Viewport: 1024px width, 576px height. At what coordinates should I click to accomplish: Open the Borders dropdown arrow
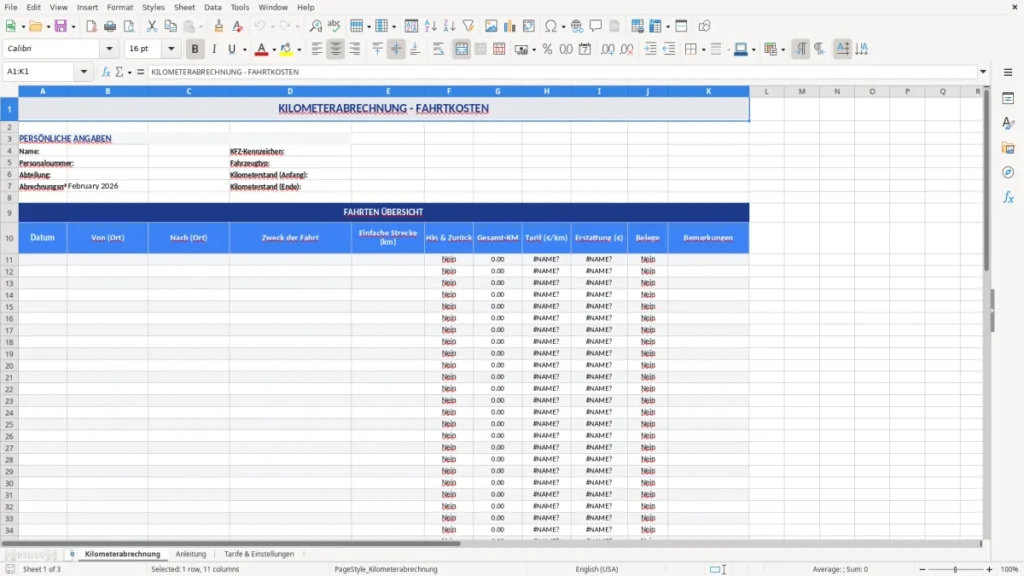click(703, 50)
